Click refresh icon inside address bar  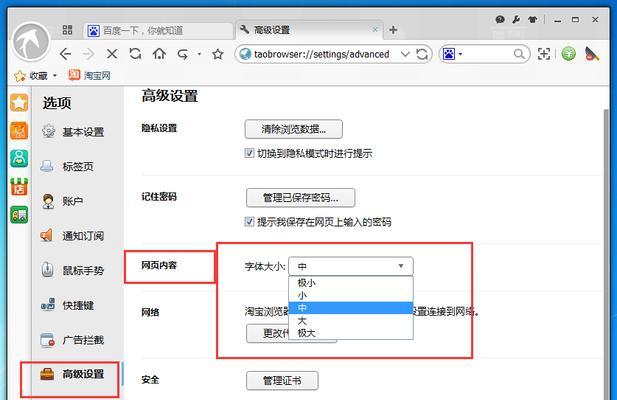click(x=422, y=54)
